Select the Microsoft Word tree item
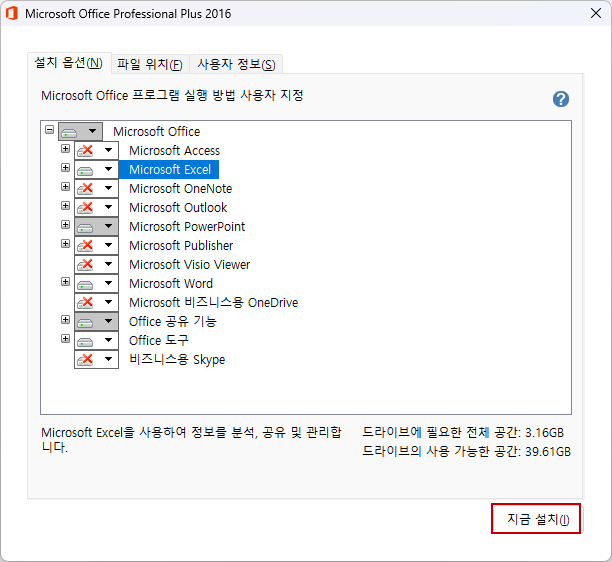The height and width of the screenshot is (562, 612). click(171, 283)
